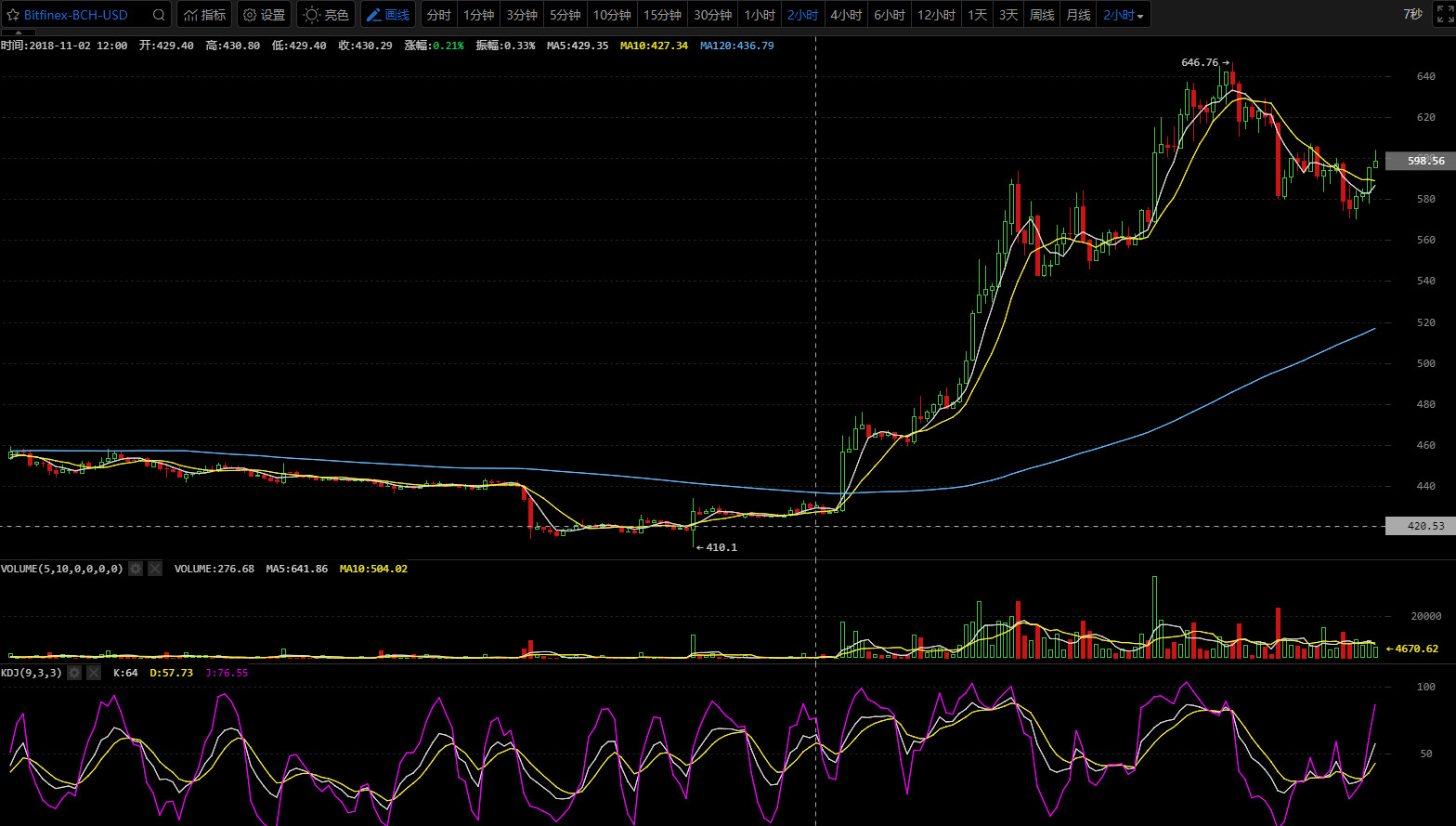Select the 周线 weekly interval

[1042, 15]
